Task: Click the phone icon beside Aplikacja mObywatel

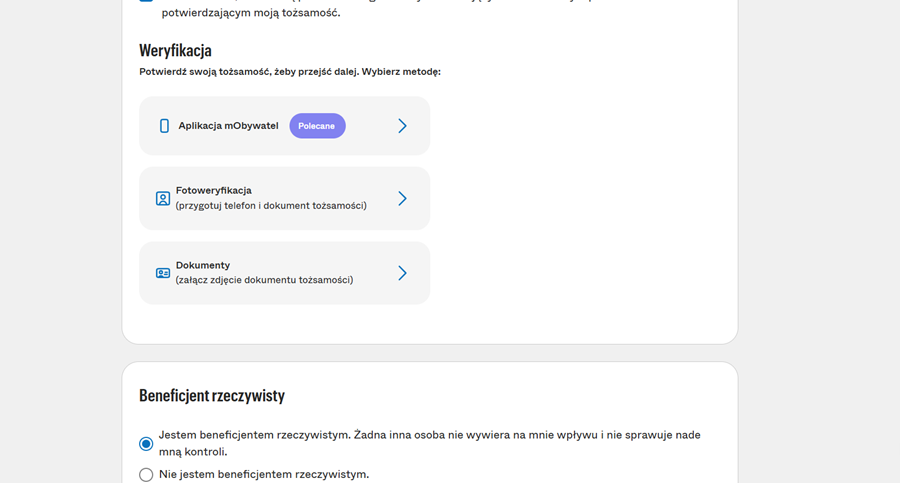Action: (x=164, y=126)
